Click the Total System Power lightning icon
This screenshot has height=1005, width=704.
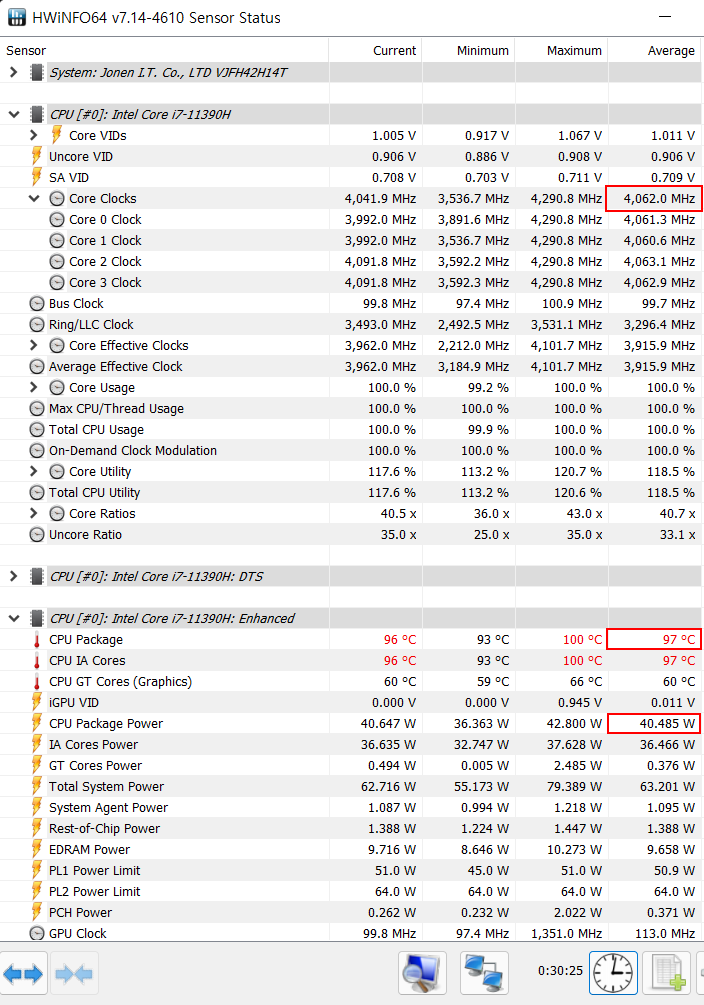(x=37, y=786)
